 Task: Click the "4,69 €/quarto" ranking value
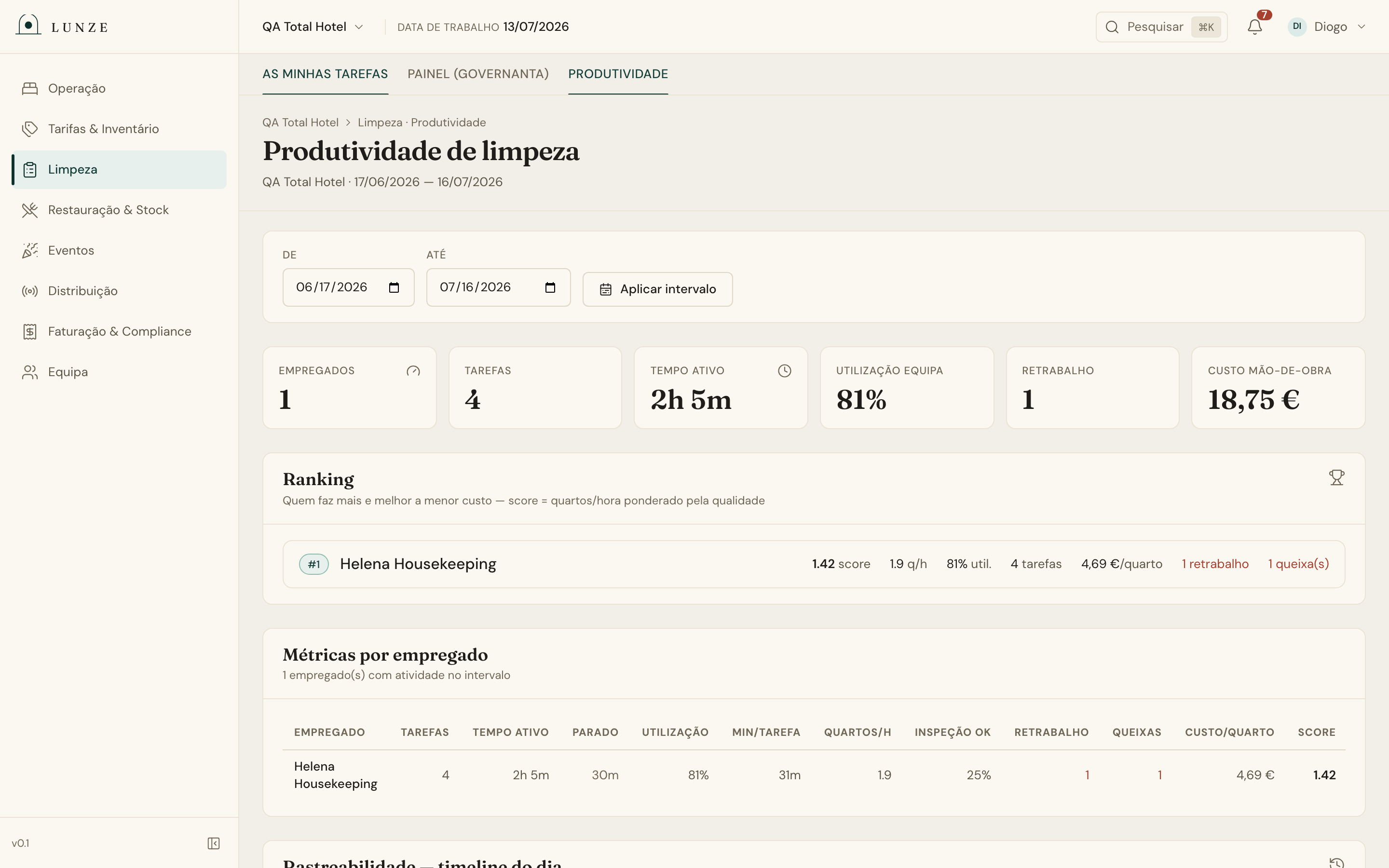tap(1121, 564)
